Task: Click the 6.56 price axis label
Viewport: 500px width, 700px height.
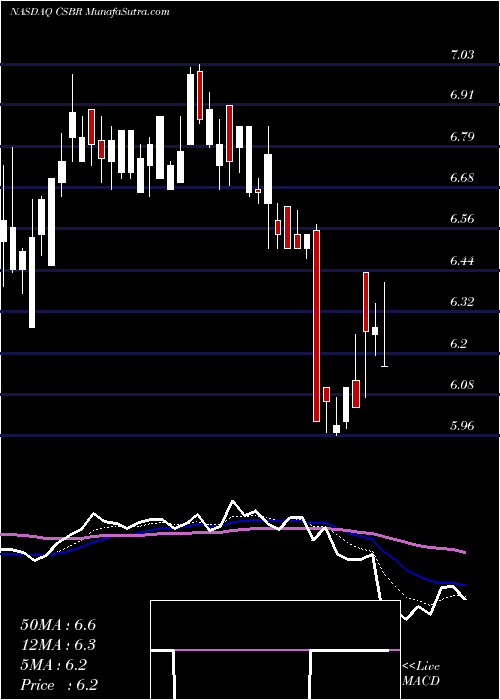Action: (462, 219)
